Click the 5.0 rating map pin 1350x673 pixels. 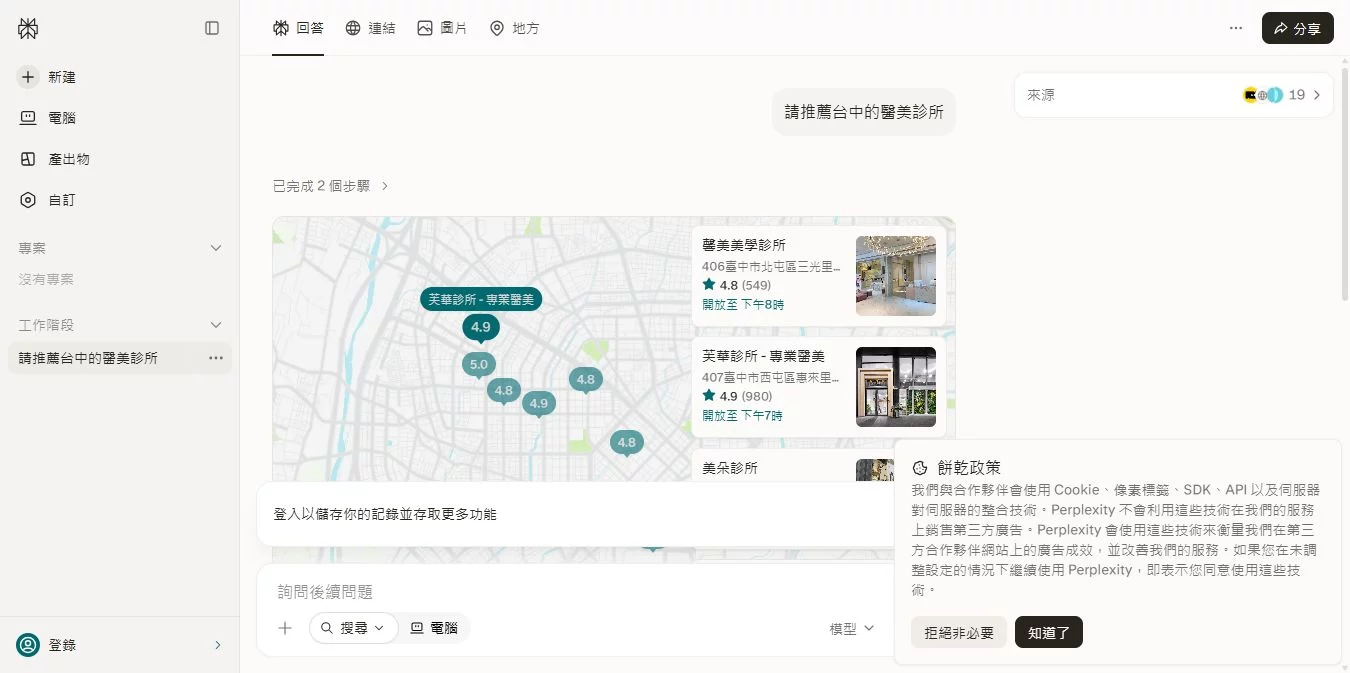click(479, 365)
